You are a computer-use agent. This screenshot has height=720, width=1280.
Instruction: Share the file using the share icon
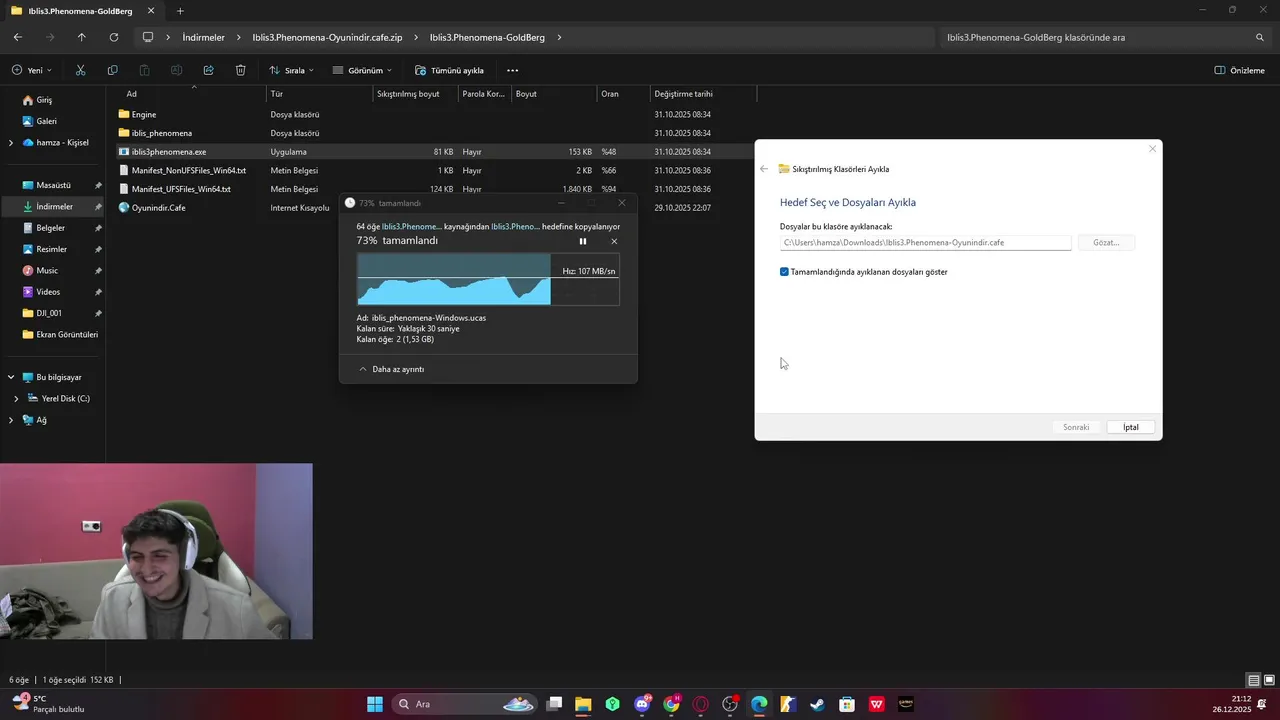(x=208, y=70)
